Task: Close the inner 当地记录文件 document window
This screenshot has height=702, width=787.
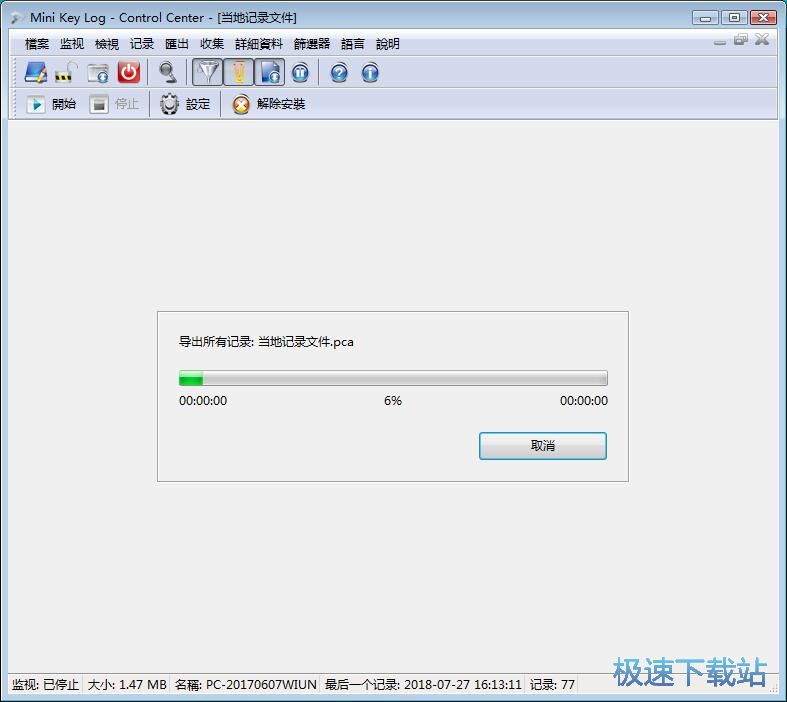Action: coord(762,39)
